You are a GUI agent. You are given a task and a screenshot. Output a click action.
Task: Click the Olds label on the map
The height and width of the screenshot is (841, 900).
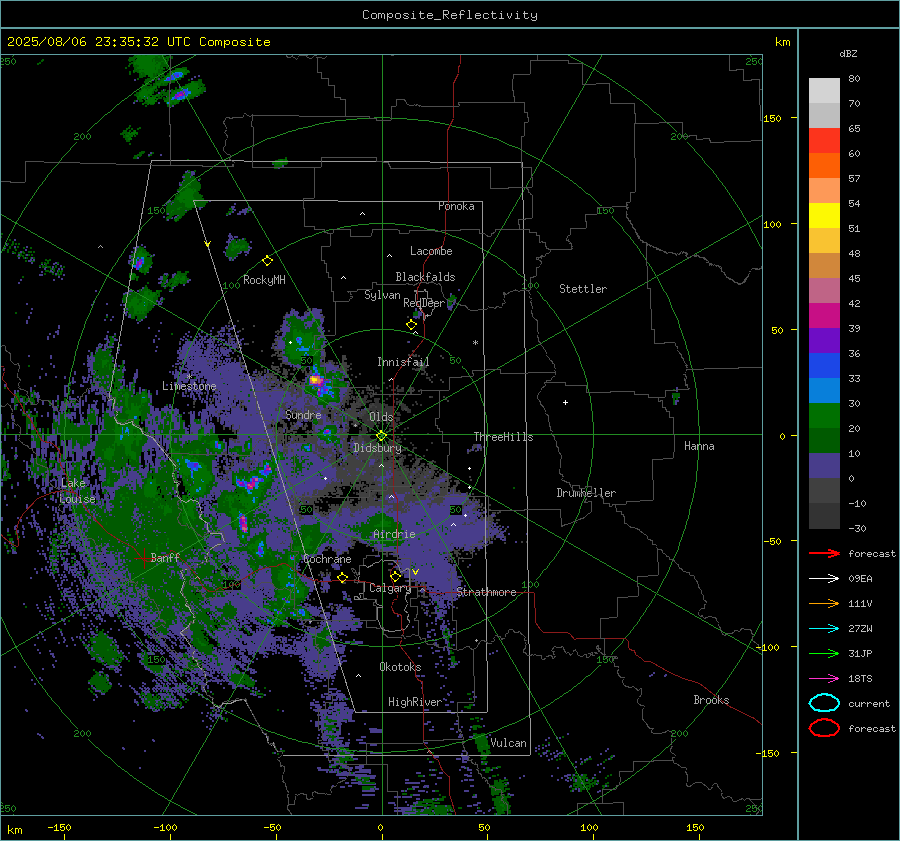[x=381, y=417]
